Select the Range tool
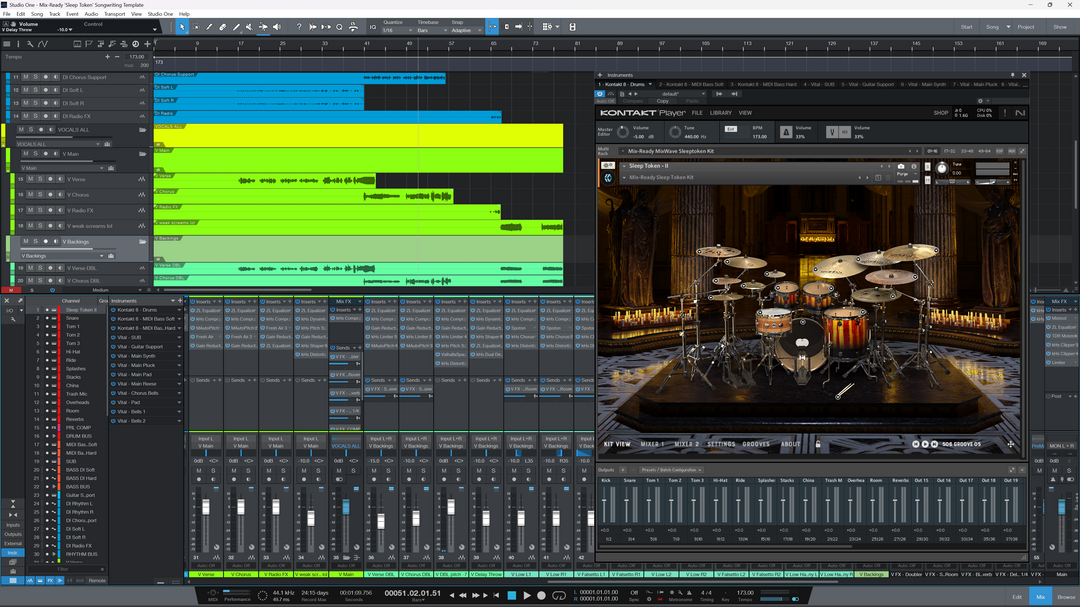 coord(196,27)
